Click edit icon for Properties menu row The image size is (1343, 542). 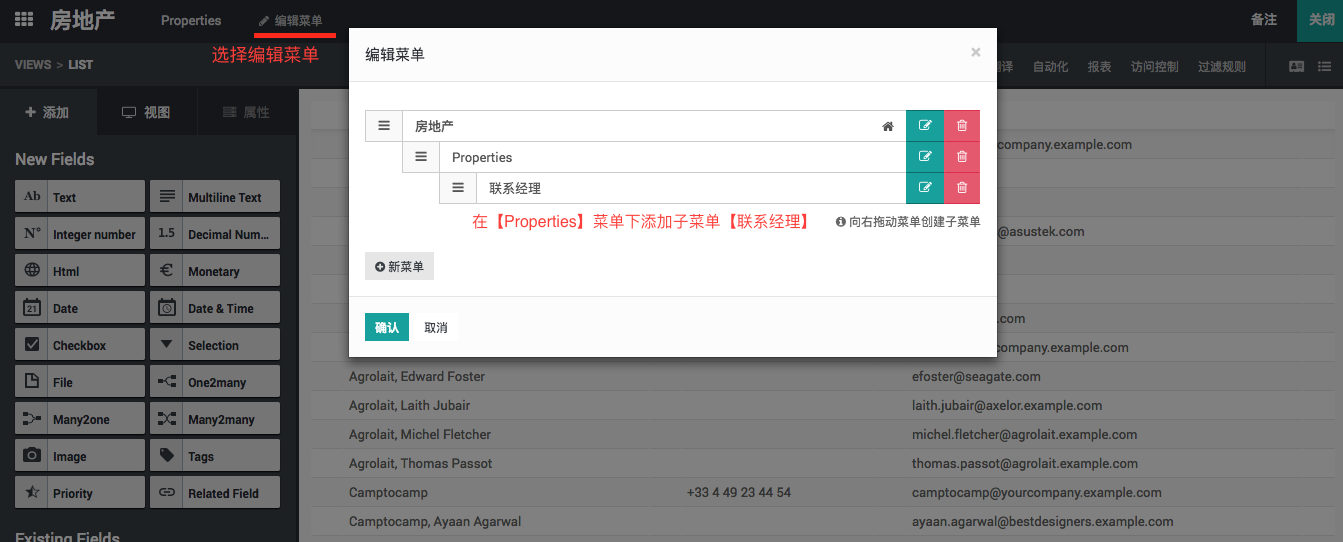click(x=925, y=157)
